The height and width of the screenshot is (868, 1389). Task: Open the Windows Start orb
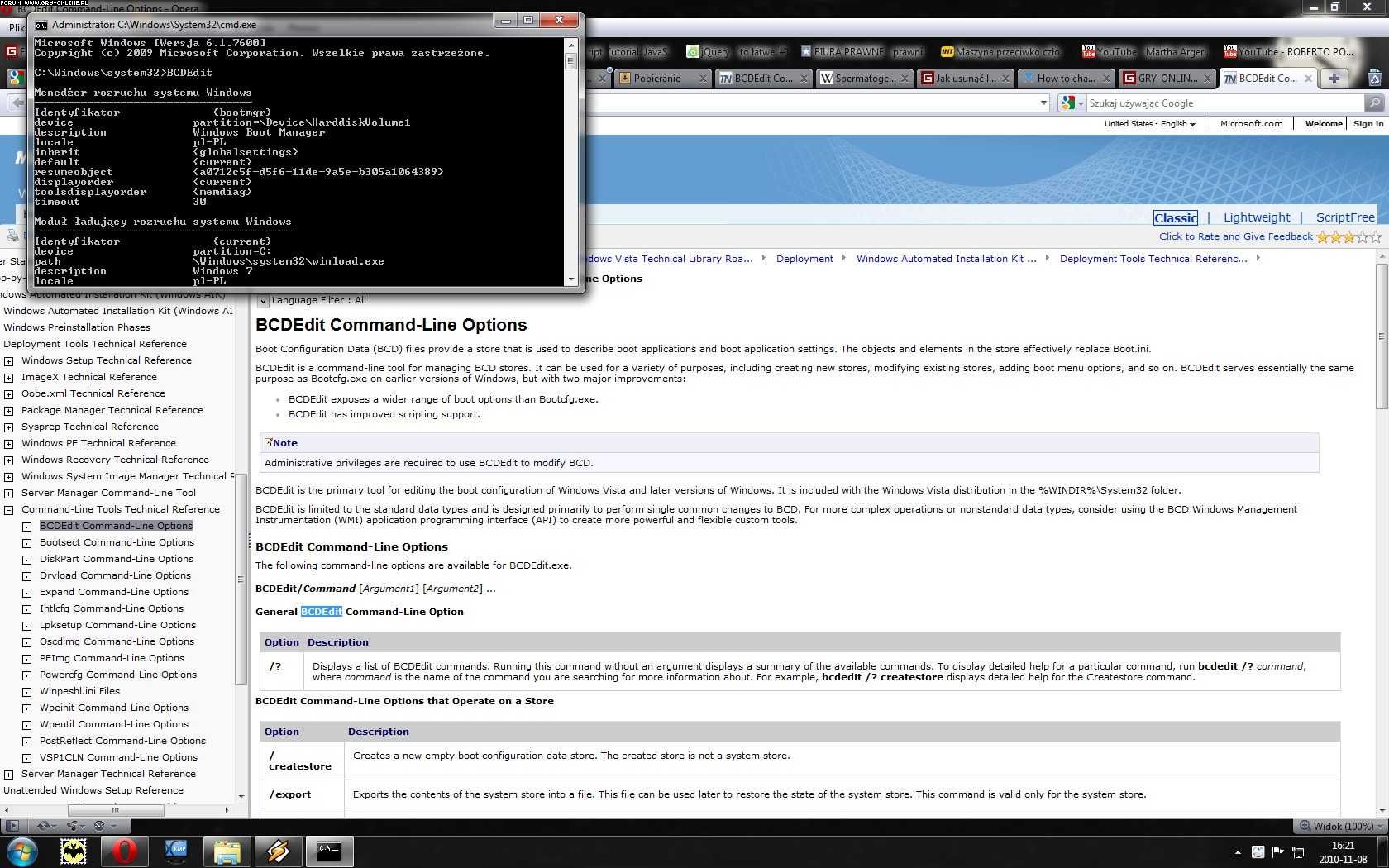click(22, 851)
